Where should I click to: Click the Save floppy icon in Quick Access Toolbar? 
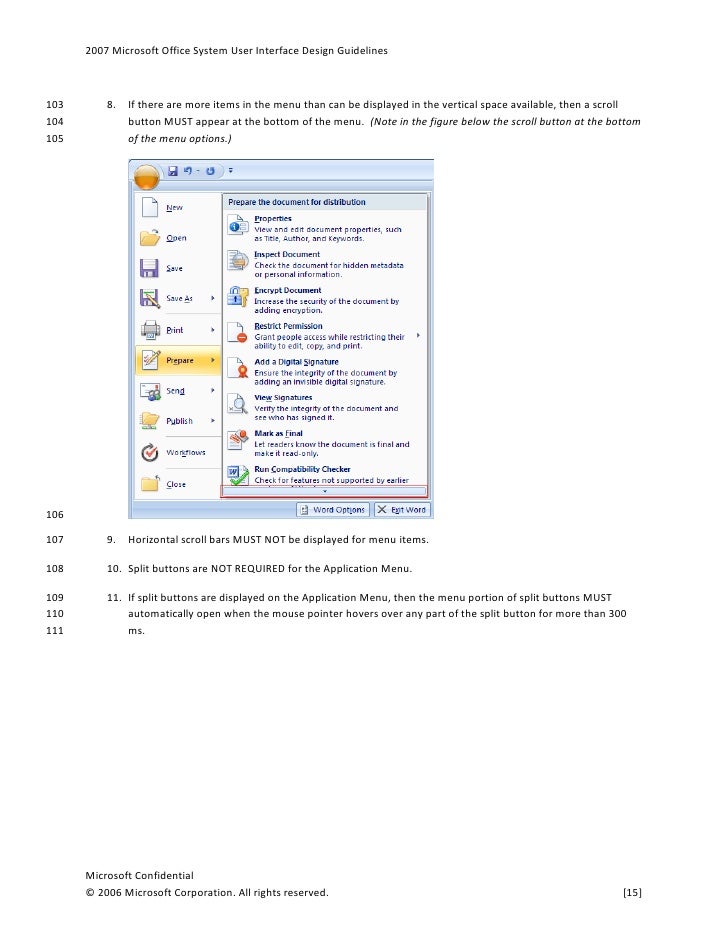pyautogui.click(x=173, y=171)
